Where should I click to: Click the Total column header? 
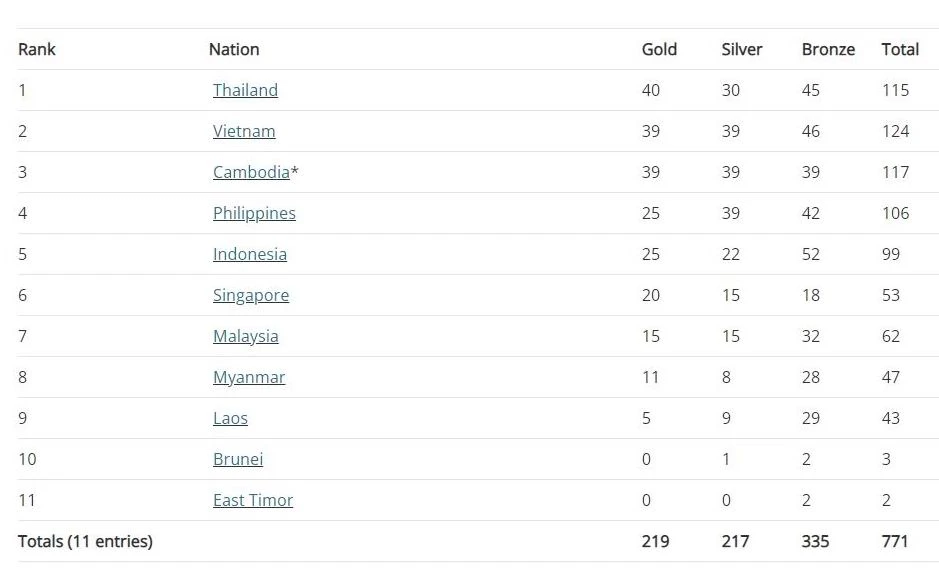coord(900,49)
